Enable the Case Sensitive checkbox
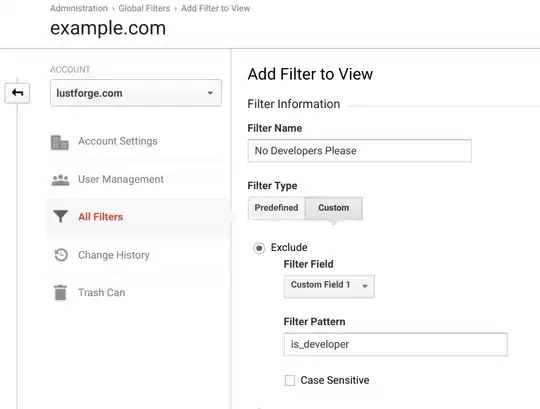Viewport: 540px width, 409px height. [x=290, y=380]
